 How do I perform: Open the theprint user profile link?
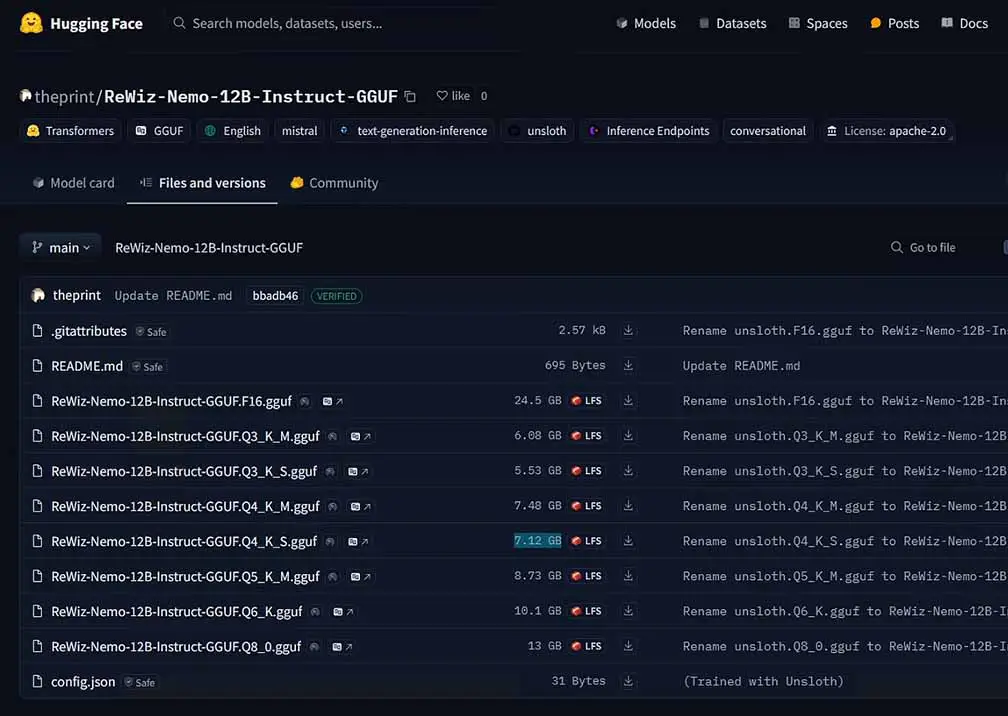[x=64, y=96]
